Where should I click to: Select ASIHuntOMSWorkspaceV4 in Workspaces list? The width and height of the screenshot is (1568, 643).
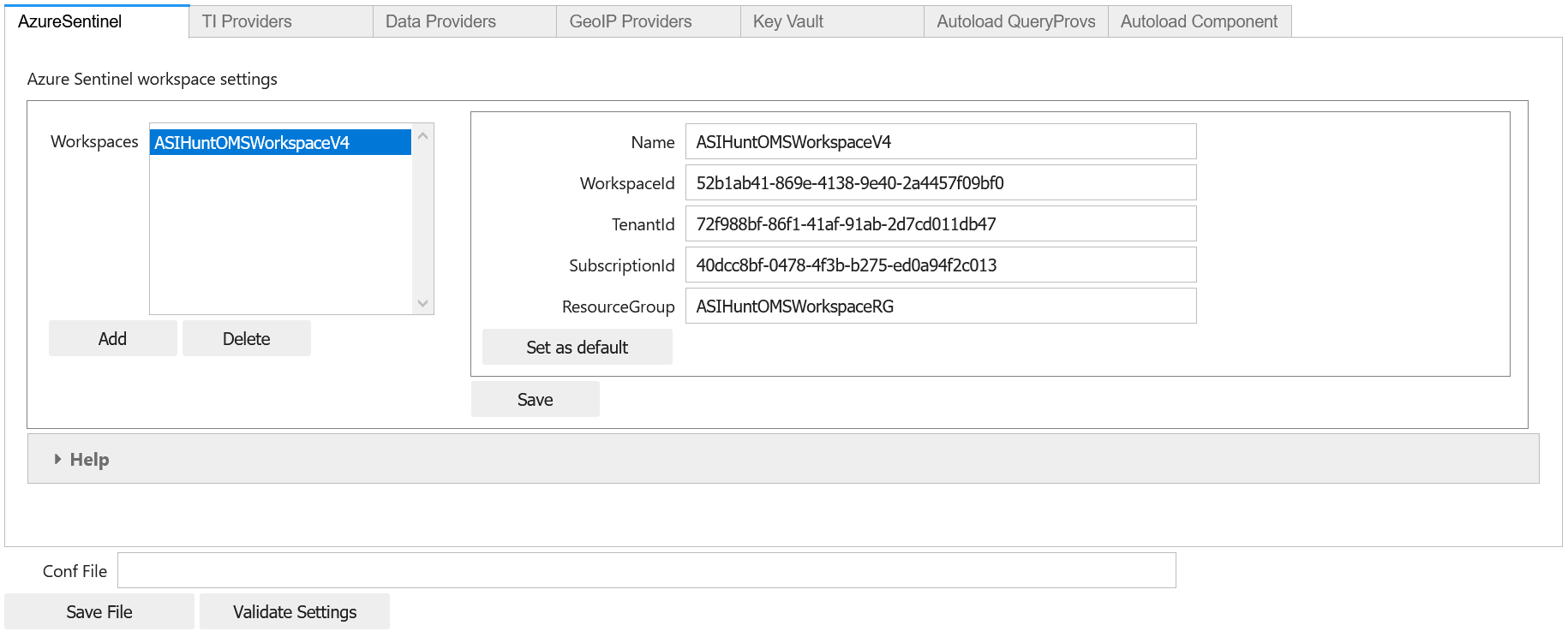pyautogui.click(x=281, y=143)
